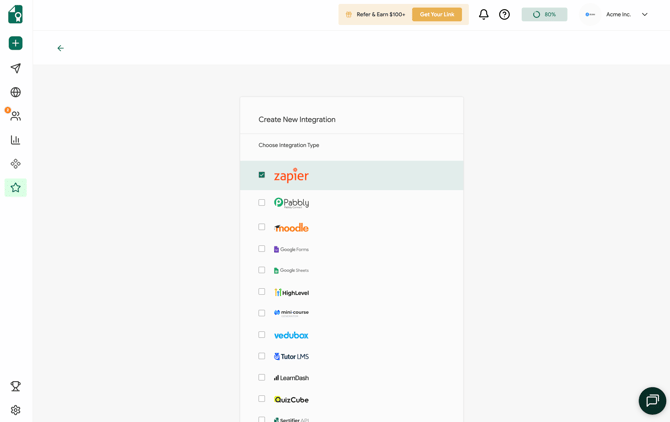670x422 pixels.
Task: Open the help question mark icon
Action: [x=504, y=15]
